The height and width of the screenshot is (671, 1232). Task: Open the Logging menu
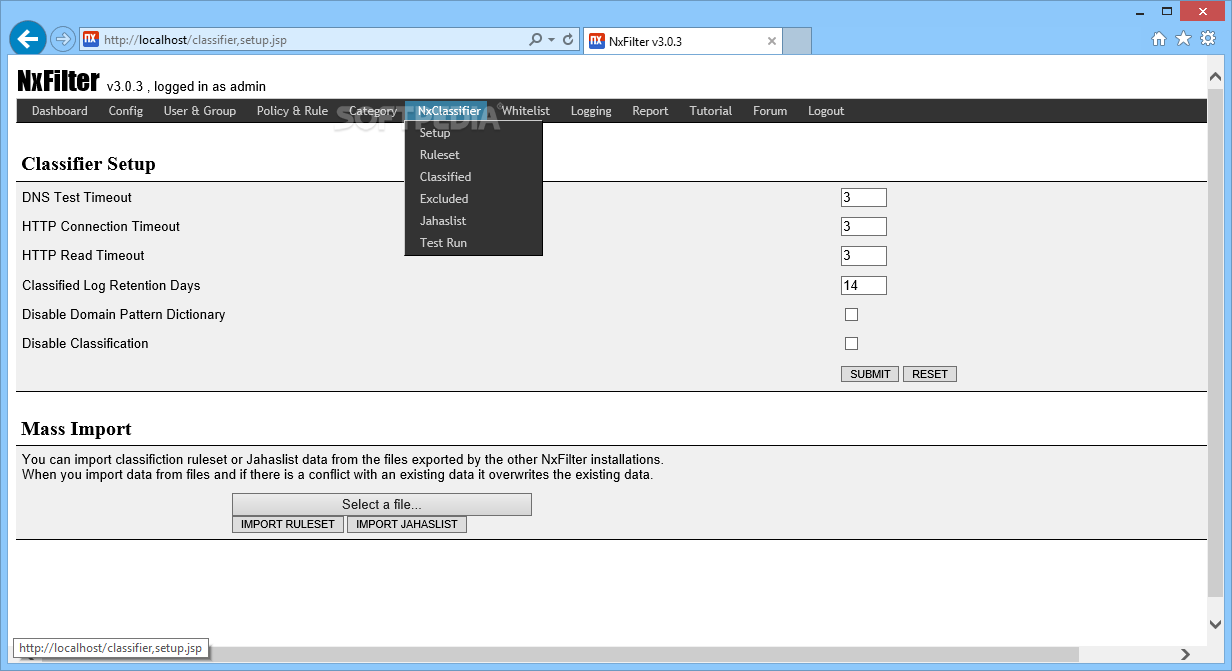pyautogui.click(x=591, y=111)
